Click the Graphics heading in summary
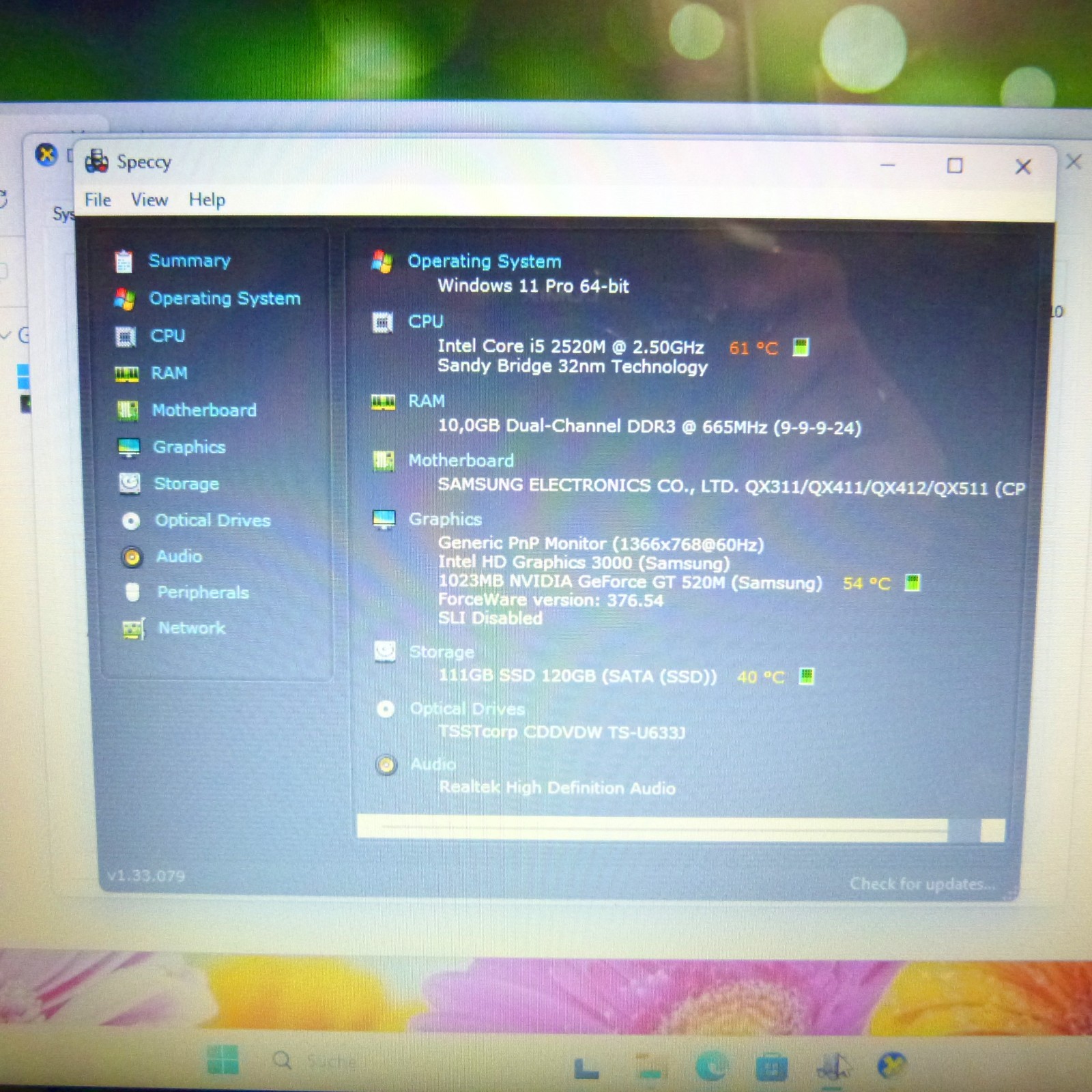The image size is (1092, 1092). pos(445,519)
